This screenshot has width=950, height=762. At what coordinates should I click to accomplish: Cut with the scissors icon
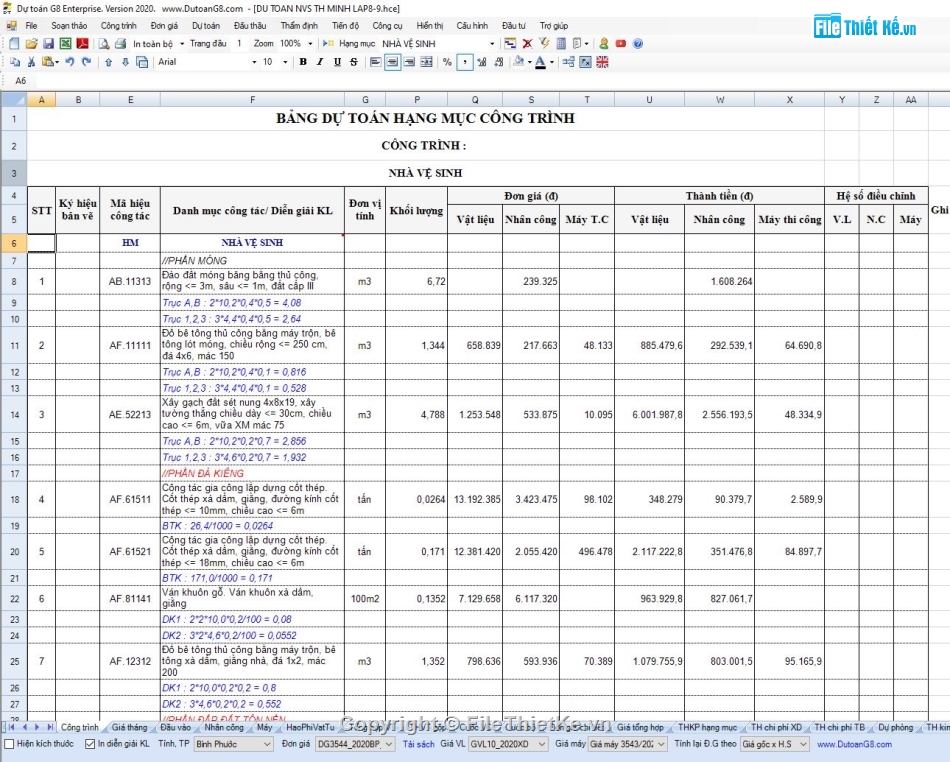[32, 62]
